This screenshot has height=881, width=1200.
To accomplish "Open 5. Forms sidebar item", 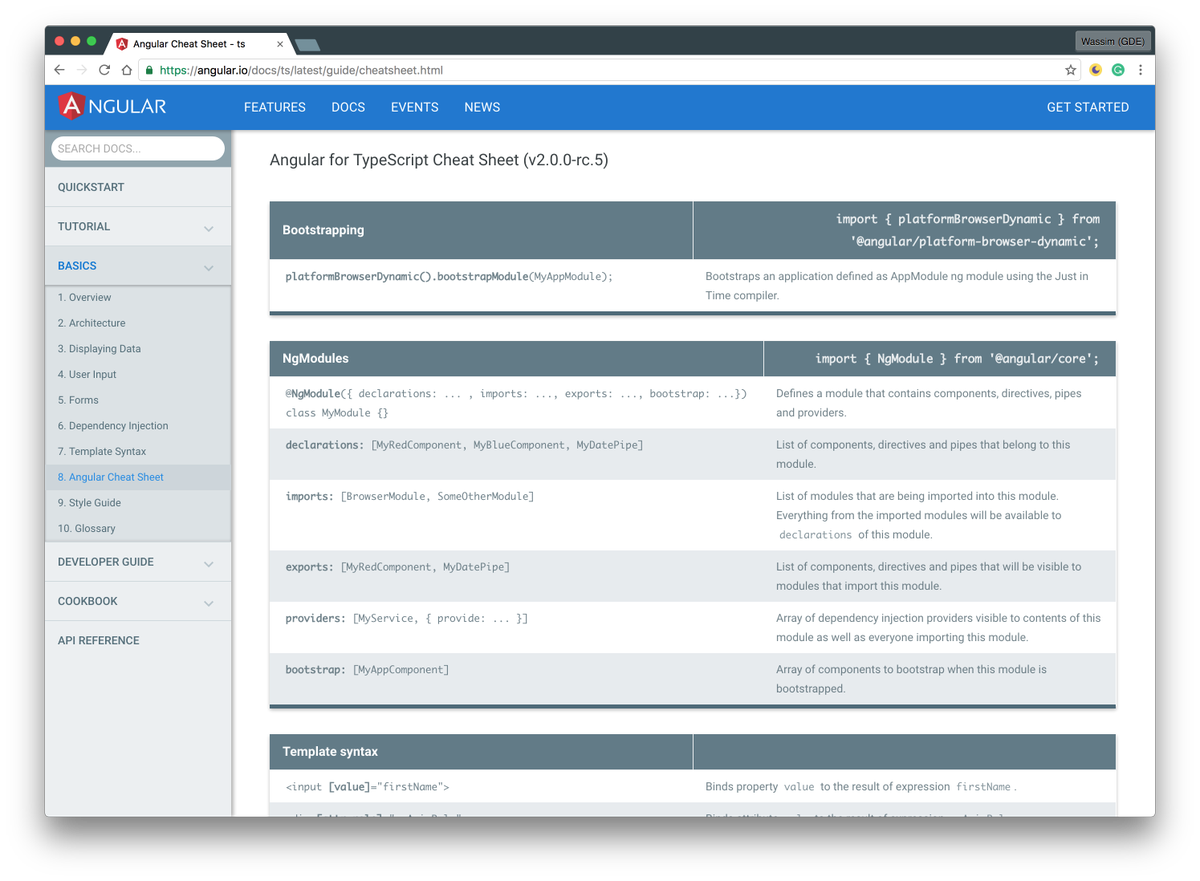I will pyautogui.click(x=138, y=400).
